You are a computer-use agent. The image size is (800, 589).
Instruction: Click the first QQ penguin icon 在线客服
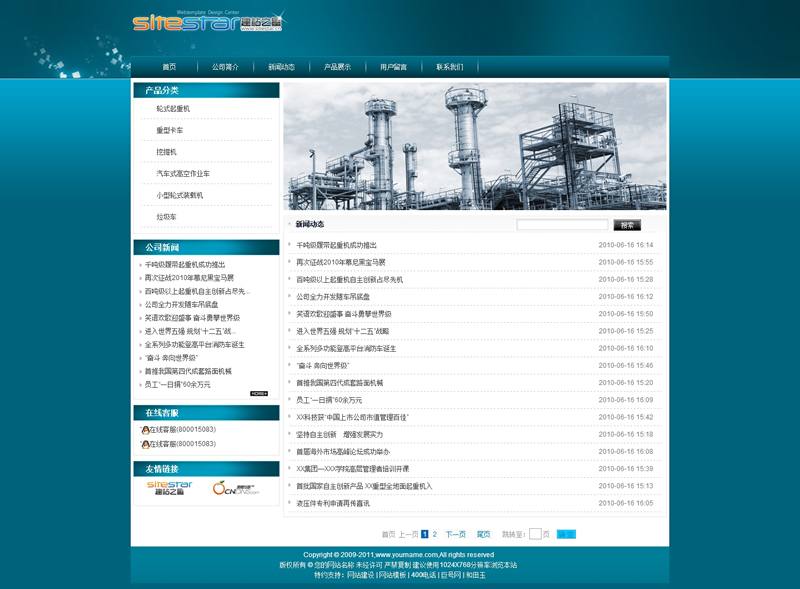click(x=145, y=429)
